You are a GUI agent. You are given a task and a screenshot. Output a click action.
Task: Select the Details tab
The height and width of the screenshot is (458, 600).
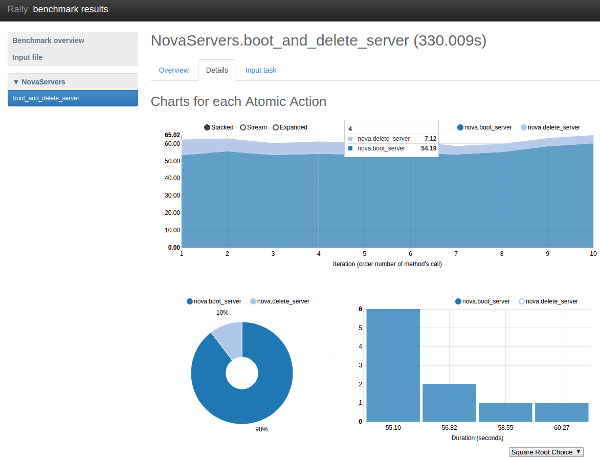click(216, 70)
